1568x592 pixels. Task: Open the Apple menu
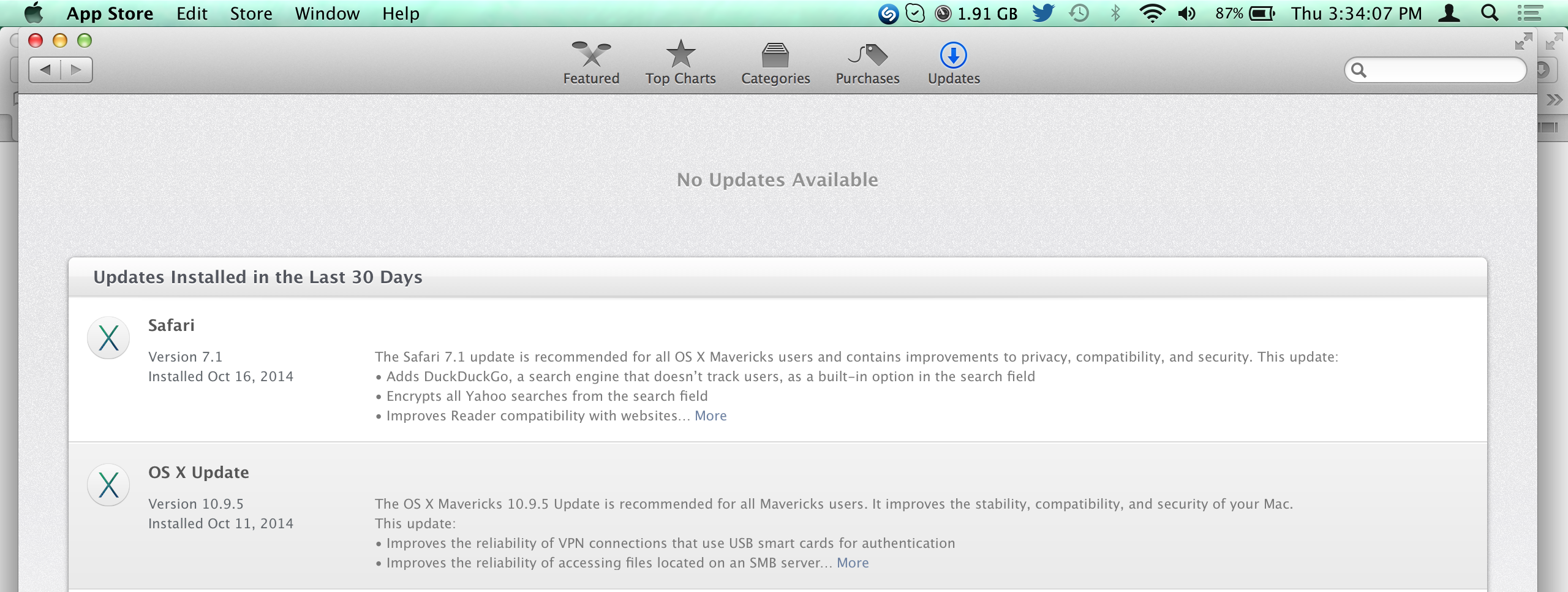point(34,13)
